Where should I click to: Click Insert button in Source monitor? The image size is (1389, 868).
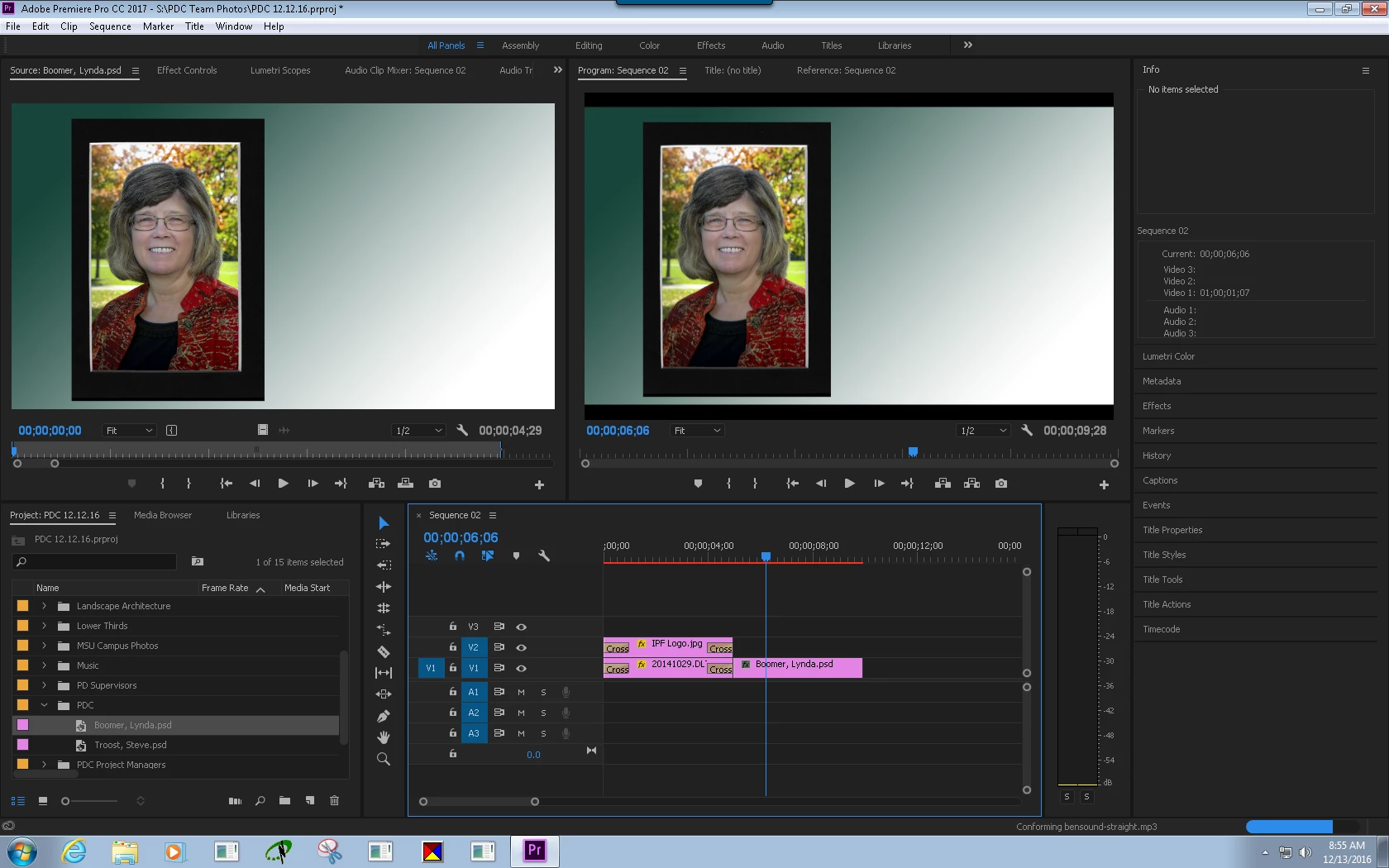pos(376,484)
